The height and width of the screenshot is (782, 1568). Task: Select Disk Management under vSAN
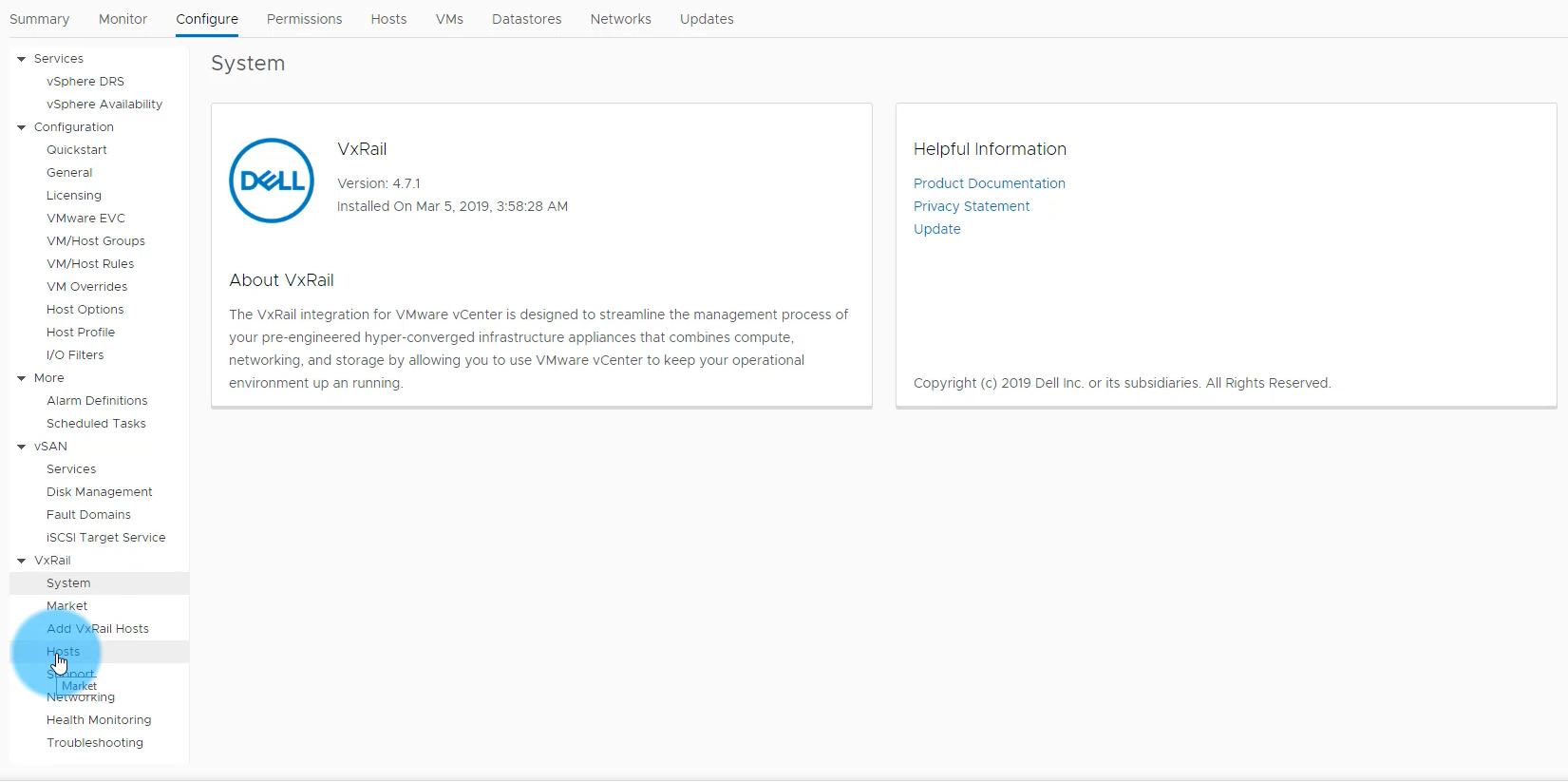coord(99,492)
